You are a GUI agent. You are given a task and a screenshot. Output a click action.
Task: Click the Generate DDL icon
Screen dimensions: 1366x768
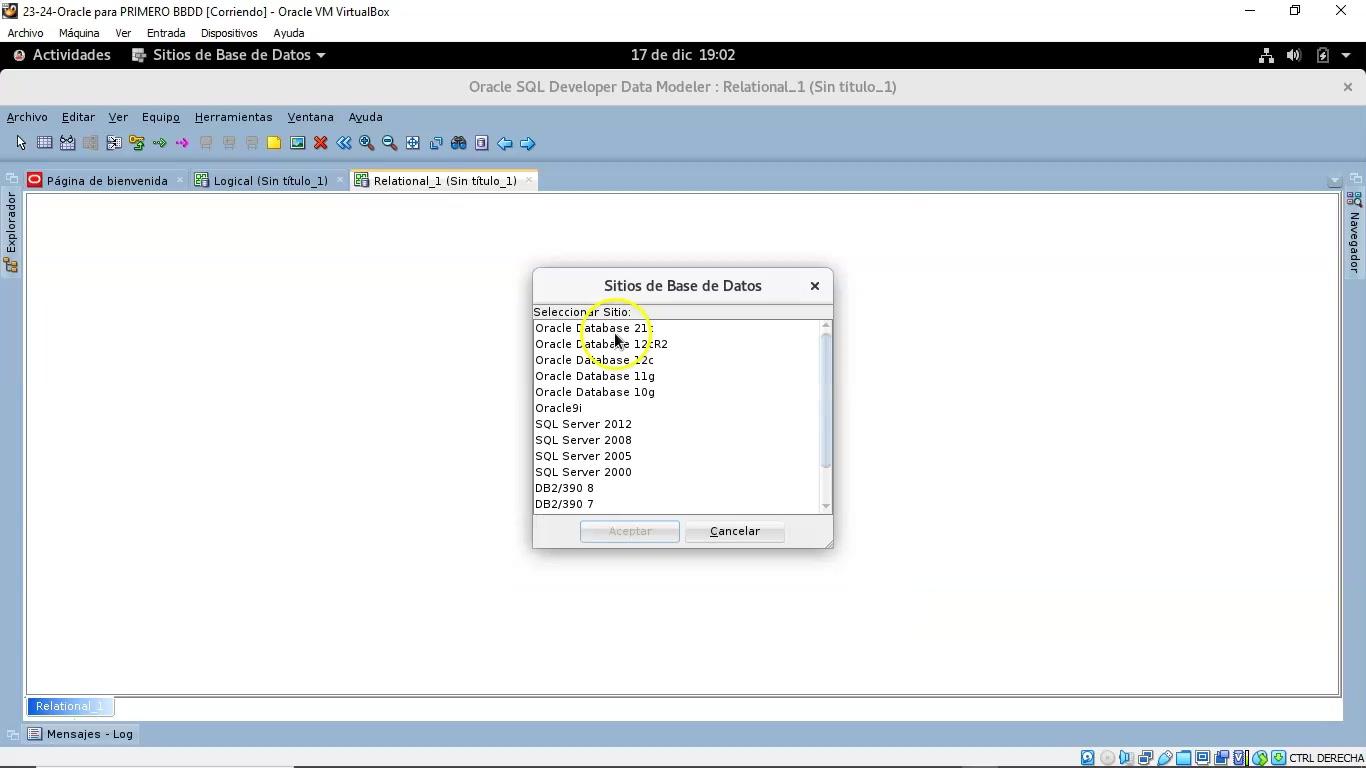pyautogui.click(x=482, y=143)
